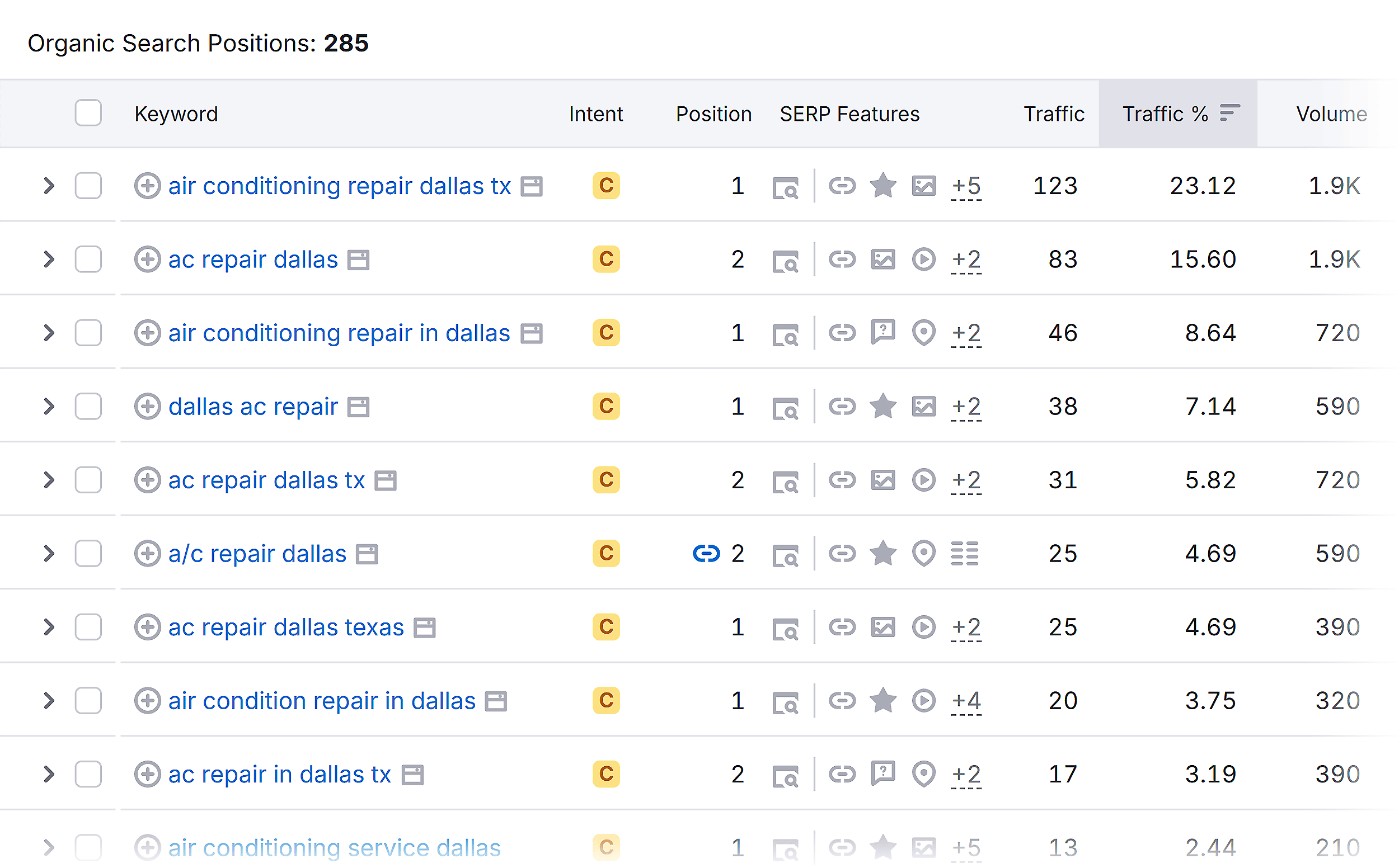The image size is (1399, 868).
Task: Click plus icon beside 'air conditioning repair dallas tx'
Action: tap(148, 186)
